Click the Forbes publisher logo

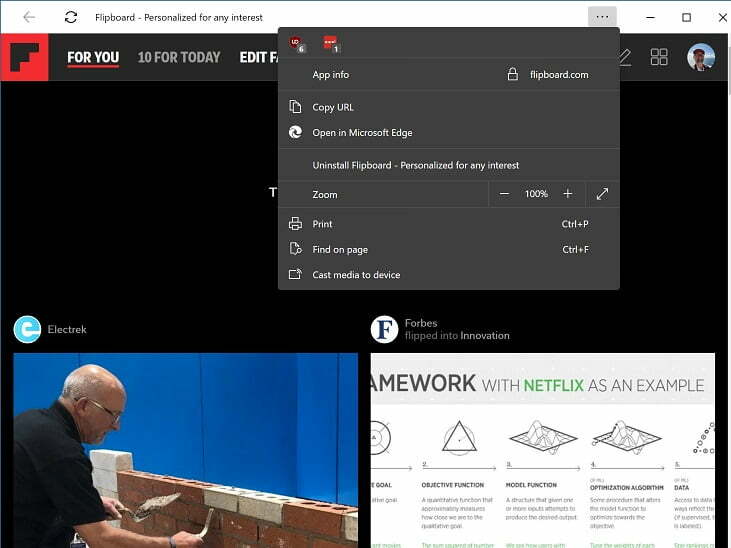click(384, 329)
